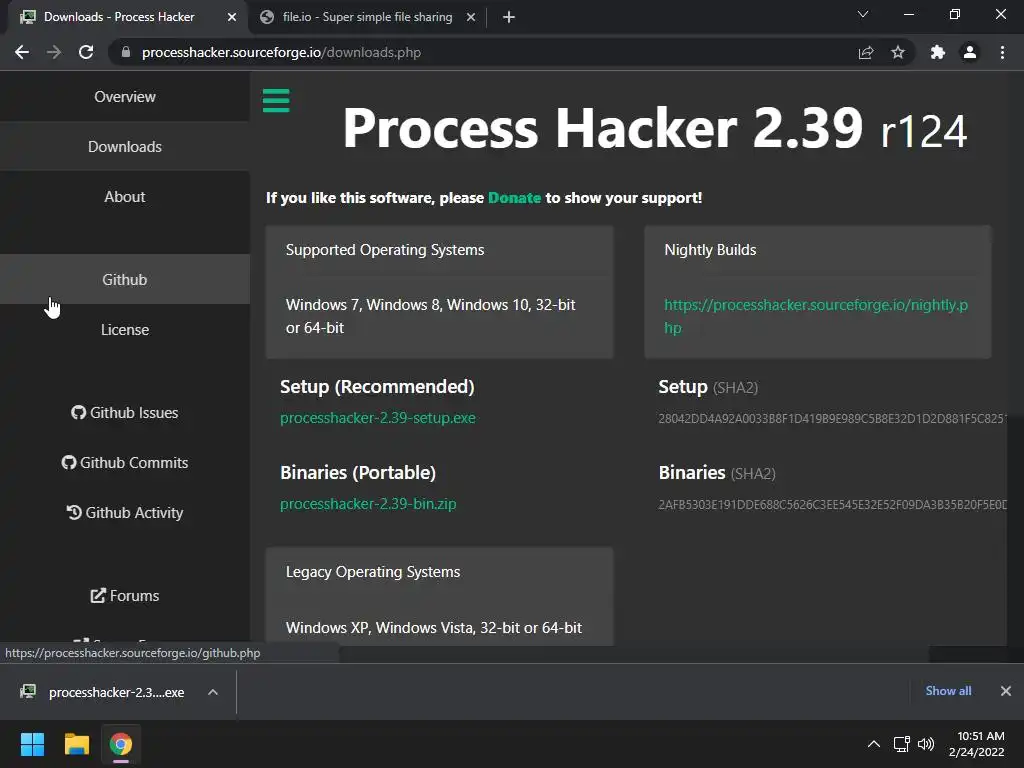Click the volume speaker tray icon

pyautogui.click(x=925, y=744)
